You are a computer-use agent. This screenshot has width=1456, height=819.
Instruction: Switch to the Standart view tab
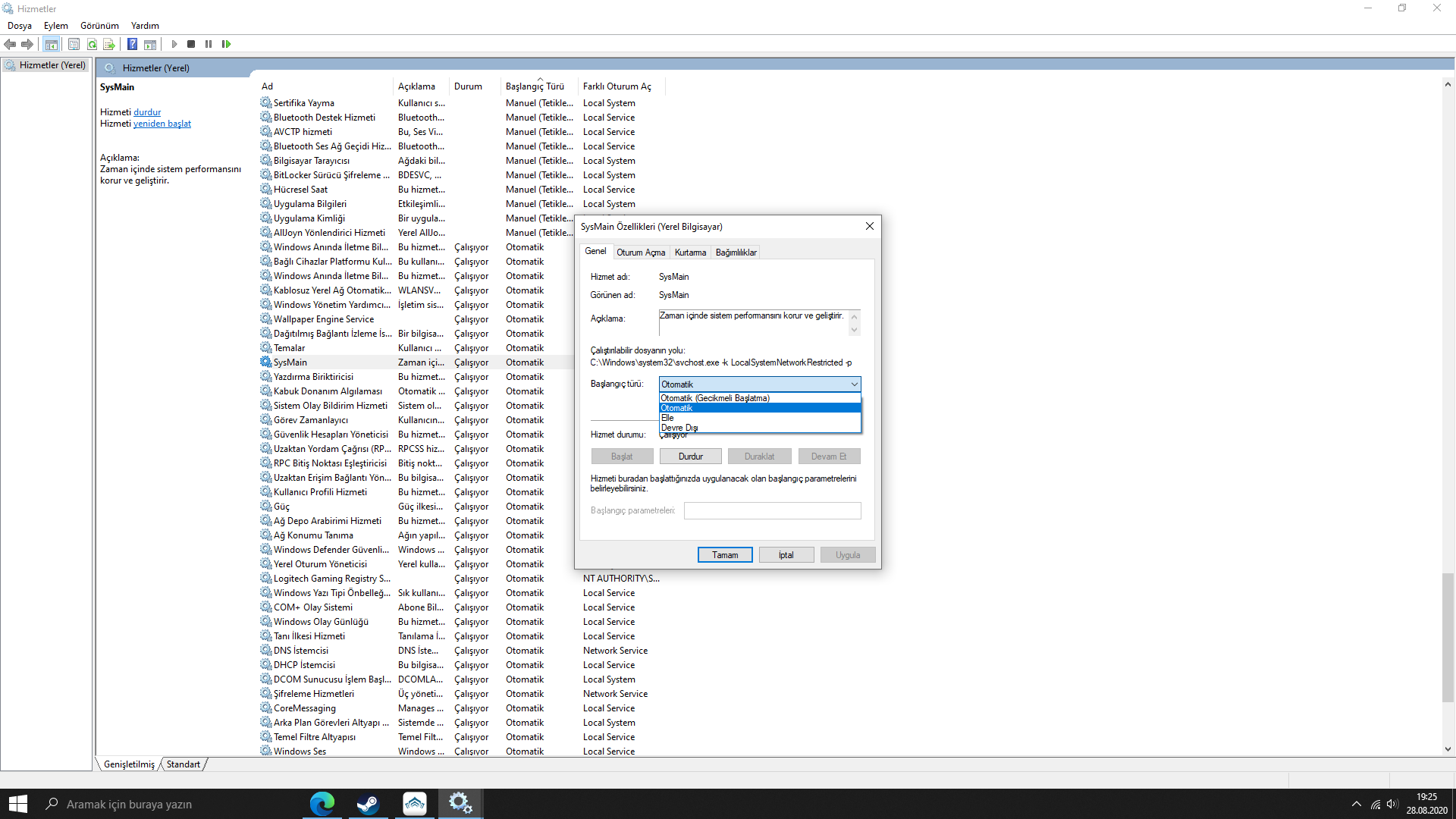coord(183,764)
